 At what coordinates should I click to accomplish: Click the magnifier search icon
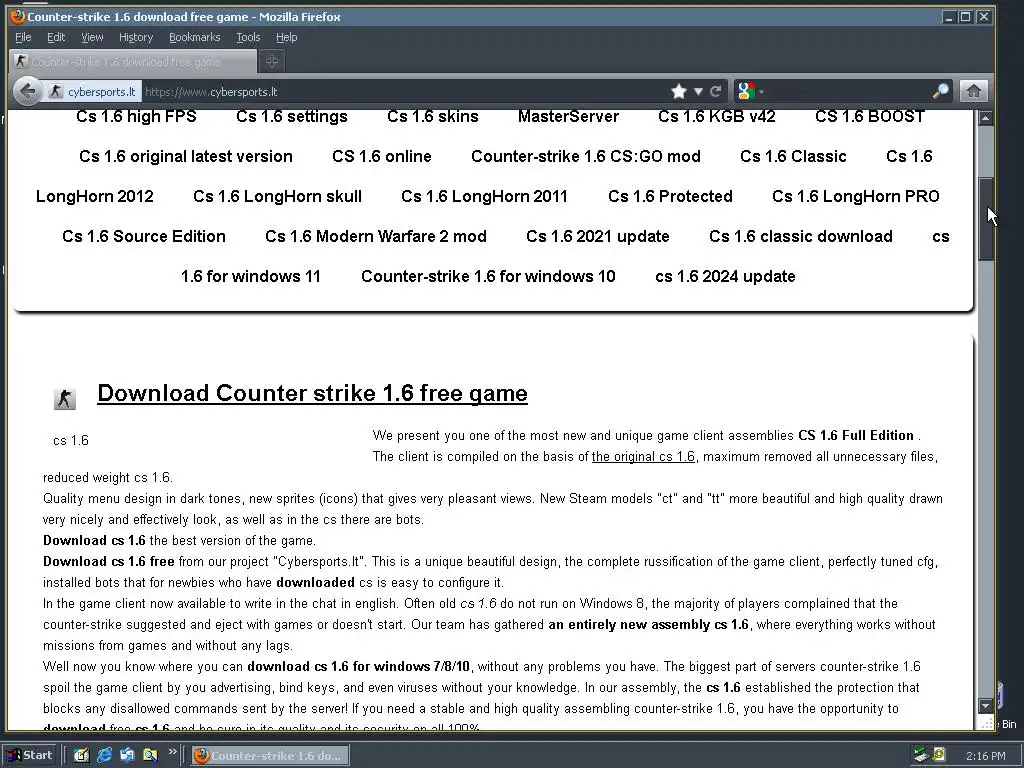tap(940, 91)
